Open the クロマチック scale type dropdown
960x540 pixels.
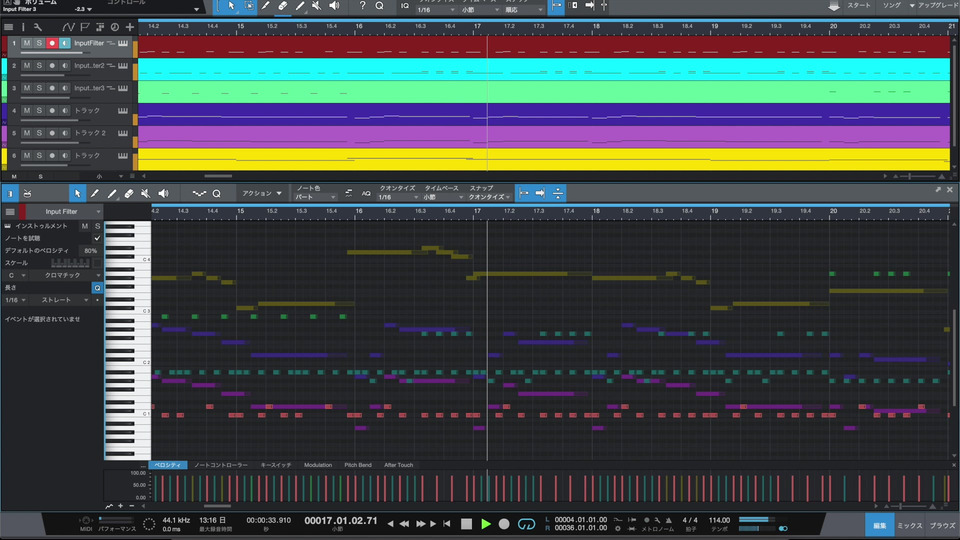click(x=66, y=276)
